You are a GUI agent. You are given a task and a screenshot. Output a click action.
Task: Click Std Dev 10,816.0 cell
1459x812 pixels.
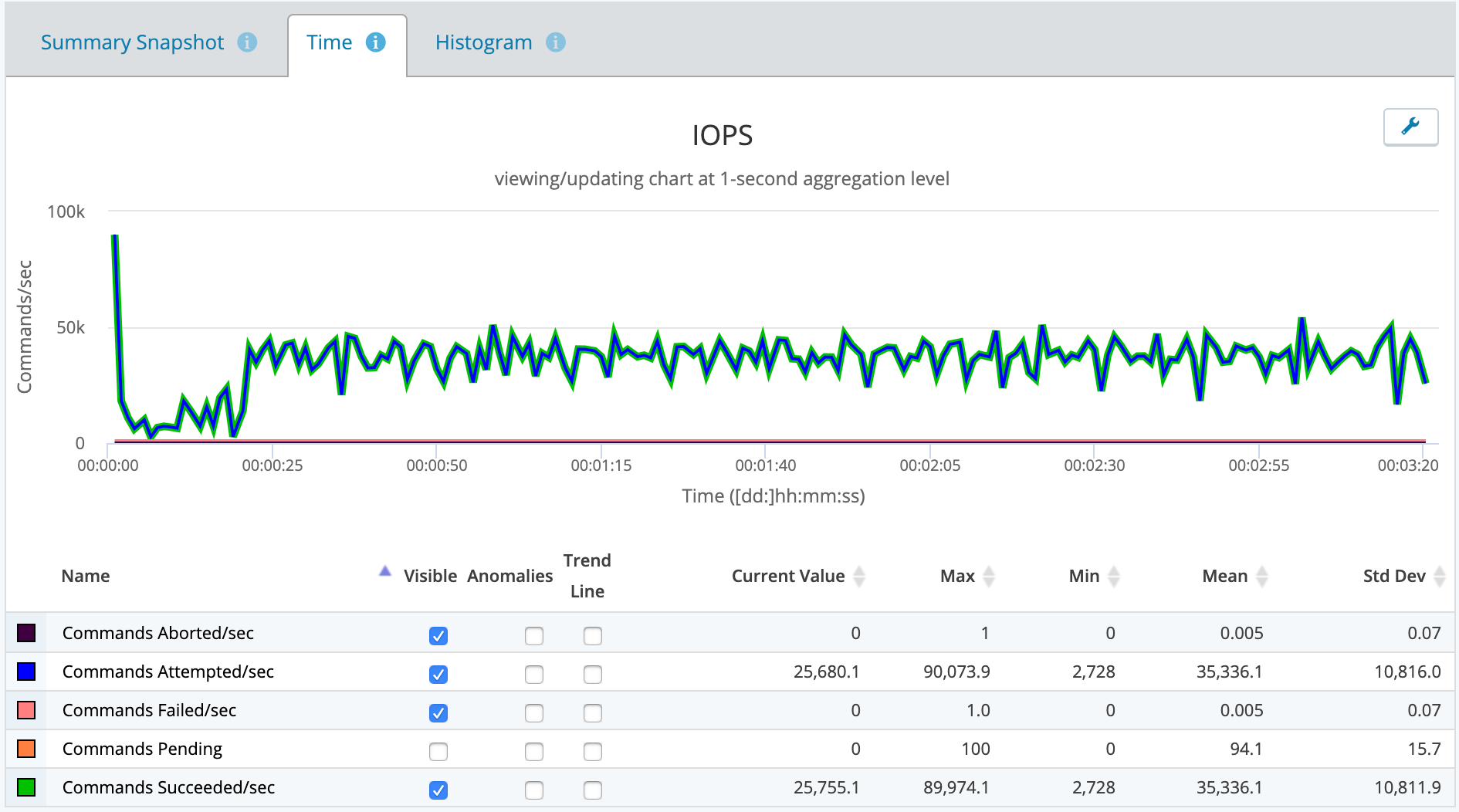[x=1407, y=672]
